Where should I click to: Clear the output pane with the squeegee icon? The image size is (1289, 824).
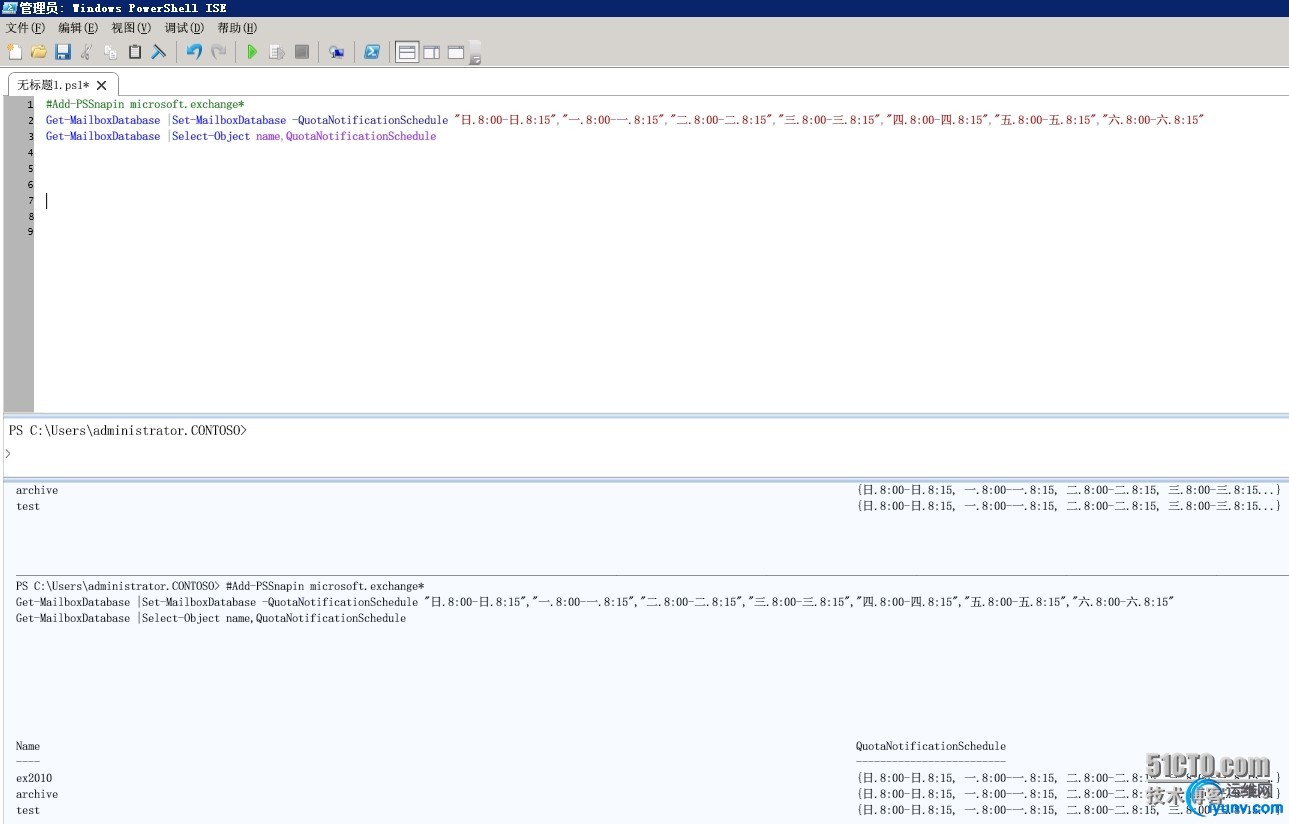pyautogui.click(x=159, y=52)
